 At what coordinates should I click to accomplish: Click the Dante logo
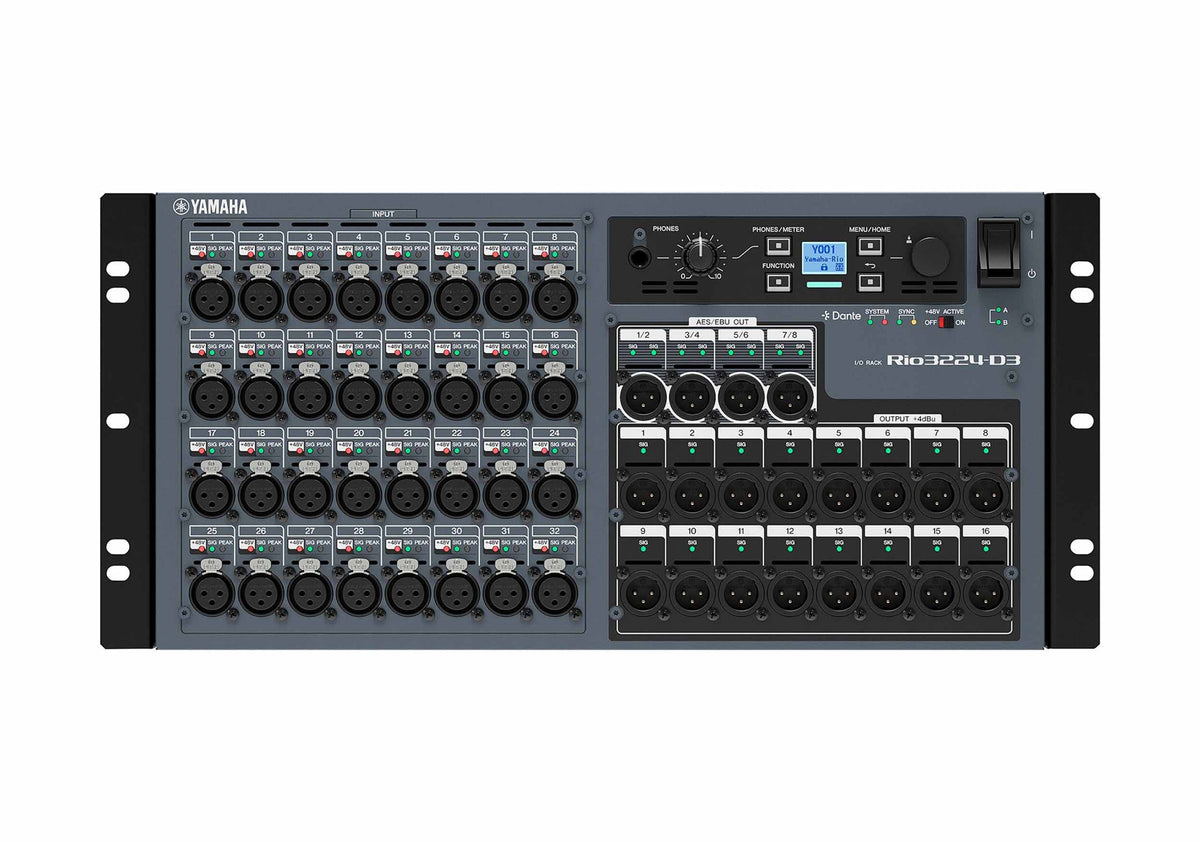pos(842,315)
